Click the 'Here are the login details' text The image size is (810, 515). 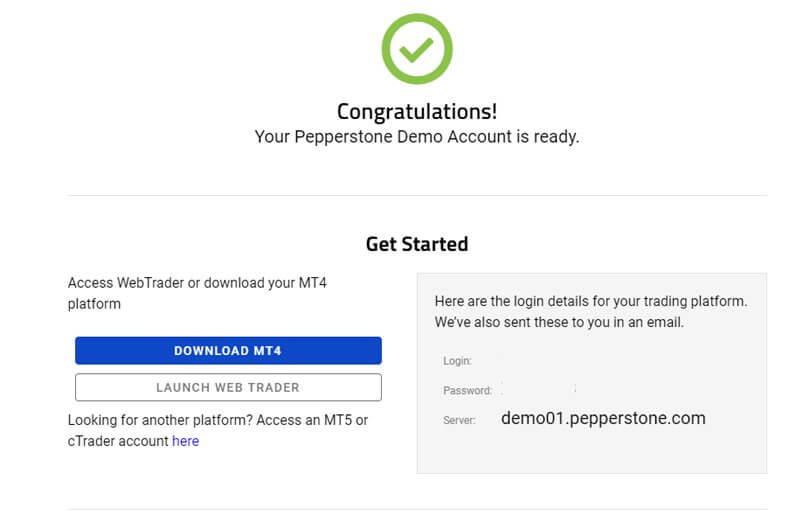point(591,301)
